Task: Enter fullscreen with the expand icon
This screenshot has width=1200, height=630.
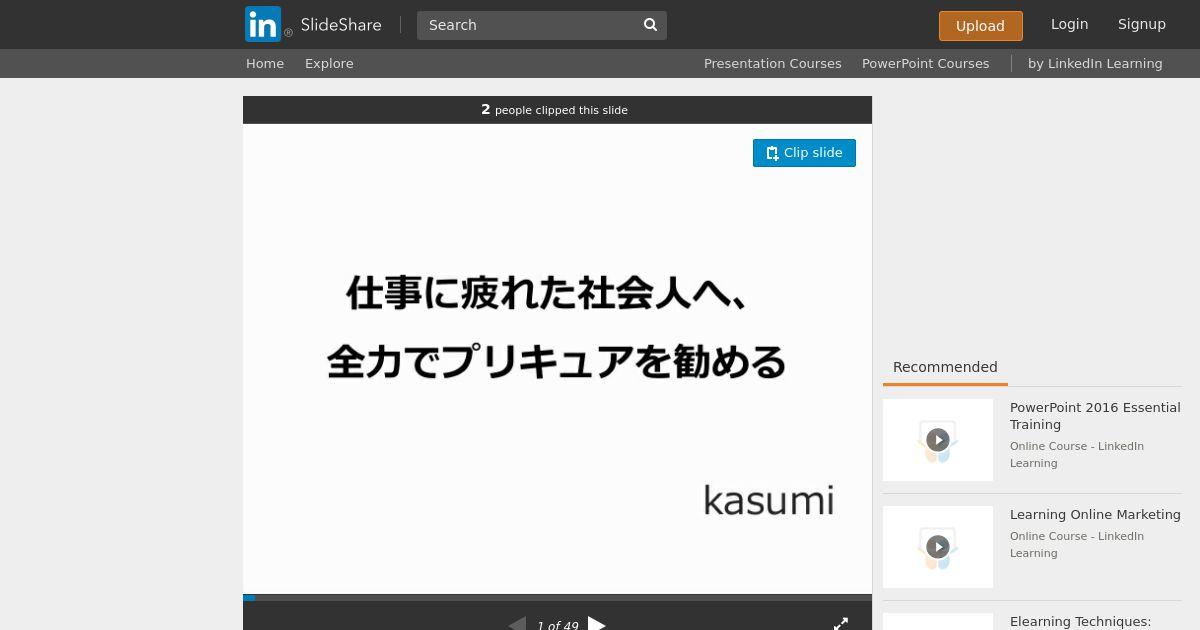Action: tap(841, 624)
